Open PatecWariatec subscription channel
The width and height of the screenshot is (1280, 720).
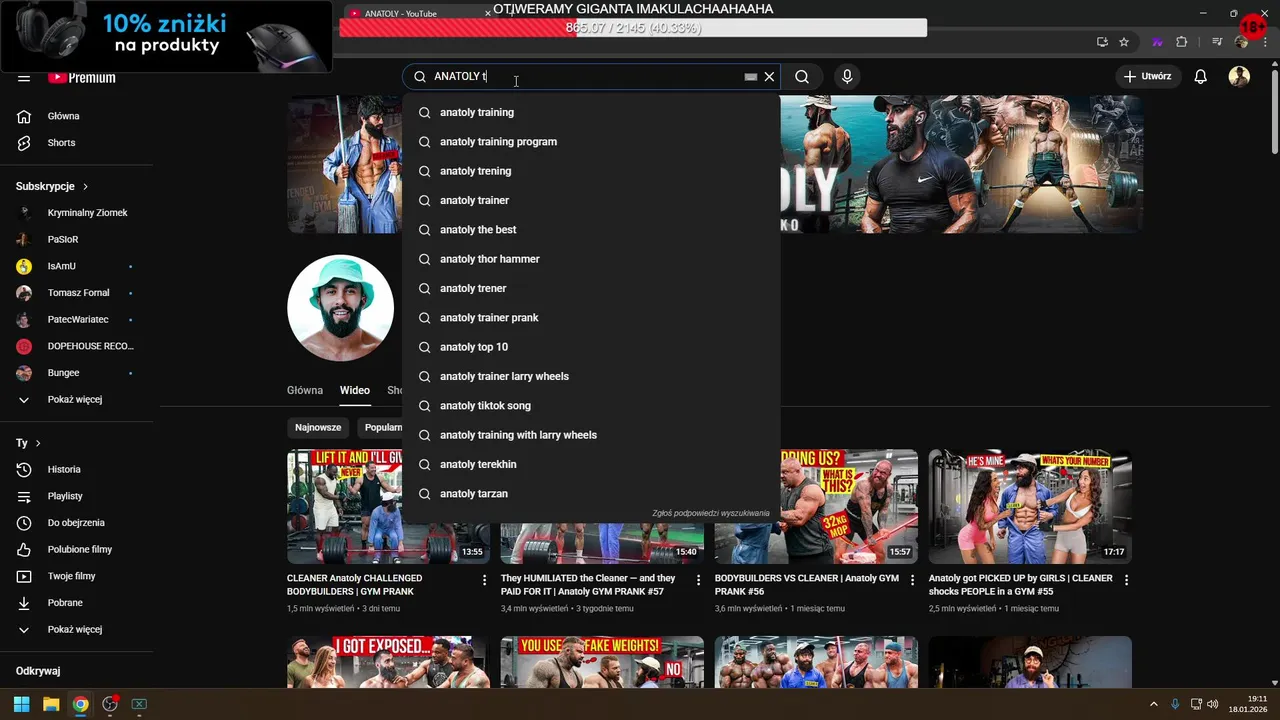[78, 320]
